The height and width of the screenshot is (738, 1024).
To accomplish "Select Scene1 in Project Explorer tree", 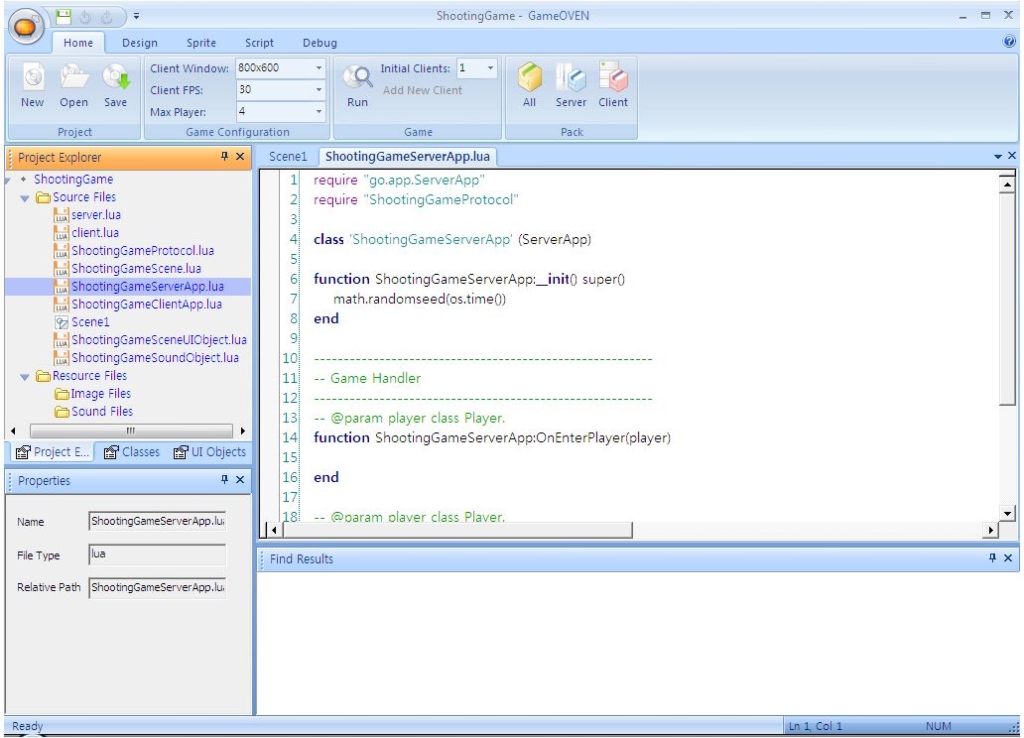I will 90,322.
